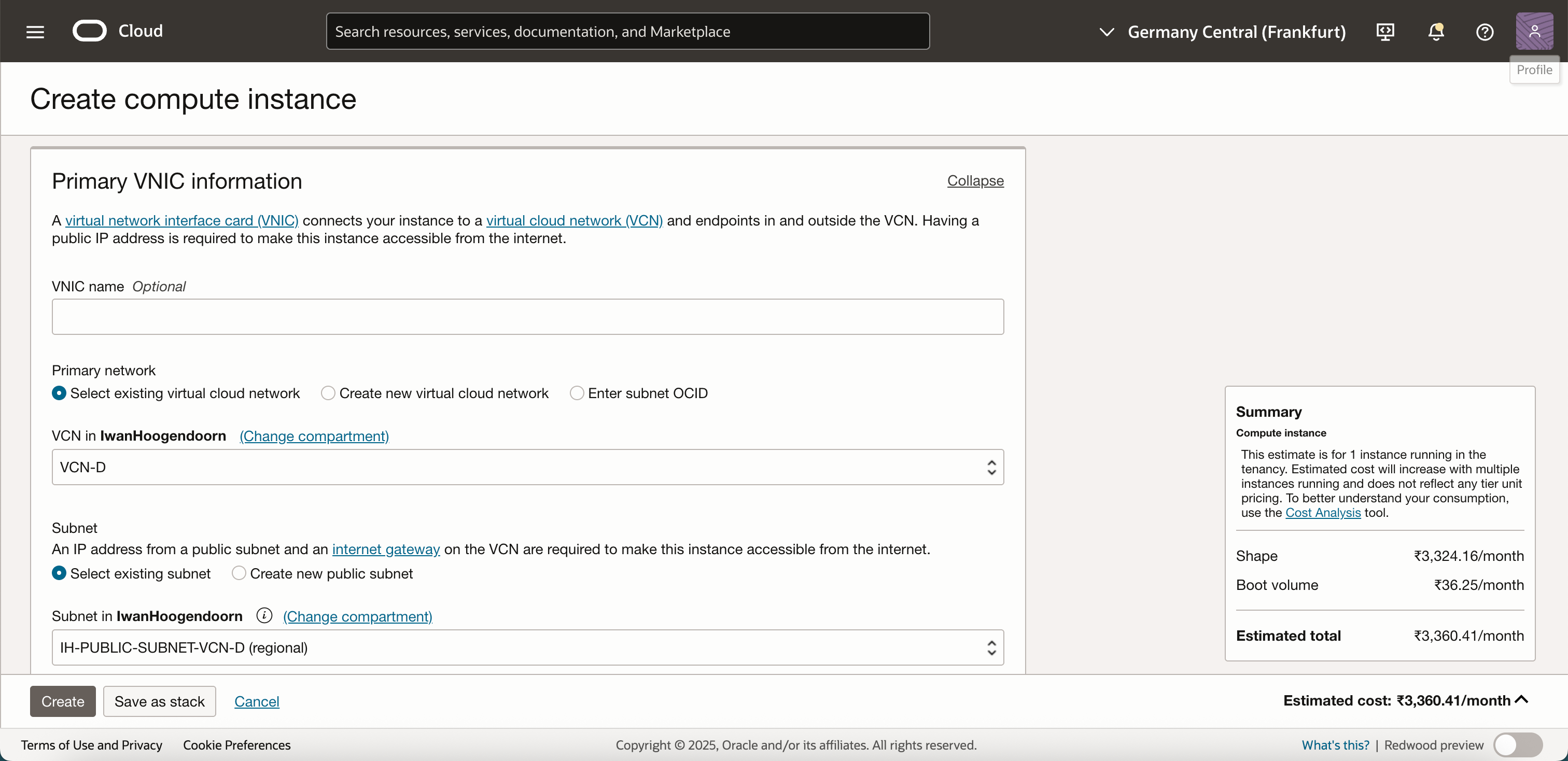Open the Cost Analysis link
This screenshot has height=761, width=1568.
coord(1322,512)
